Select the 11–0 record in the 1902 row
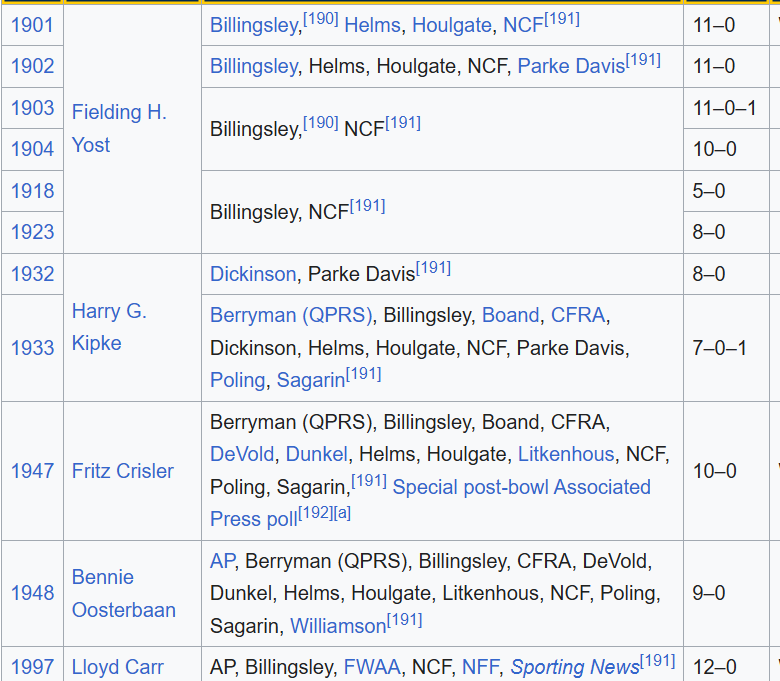This screenshot has height=681, width=780. (x=714, y=66)
